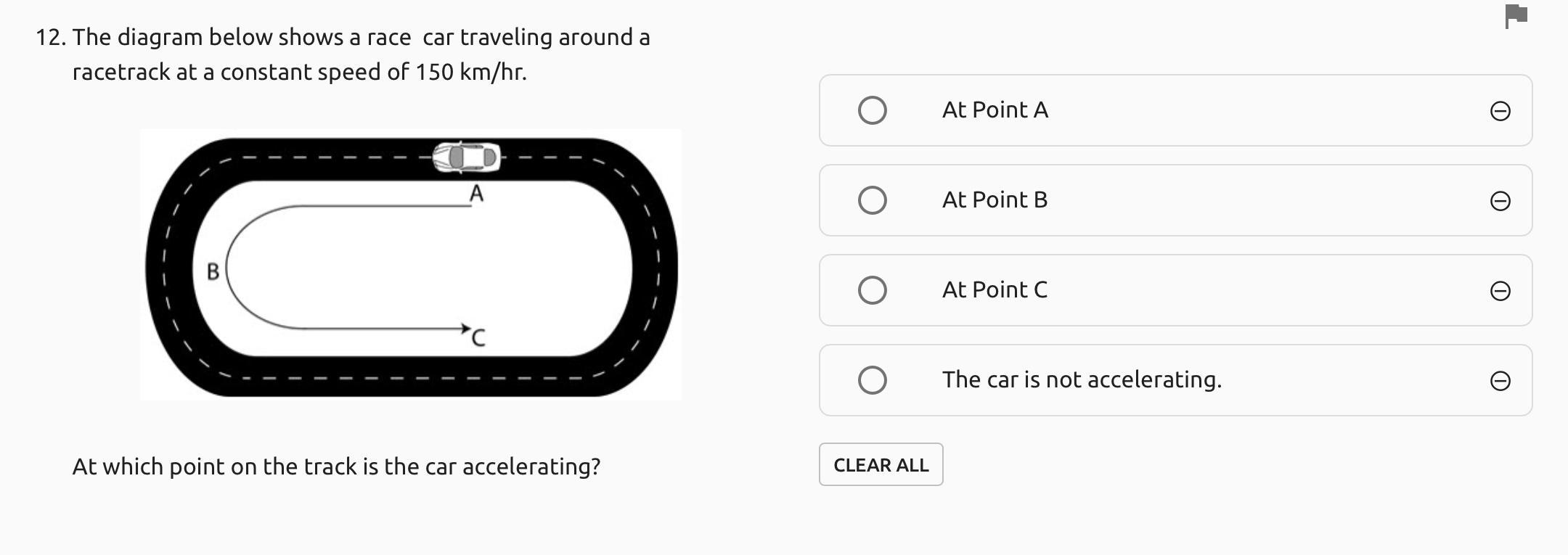This screenshot has height=555, width=1568.
Task: Strike out 'At Point C' using its minus icon
Action: 1500,291
